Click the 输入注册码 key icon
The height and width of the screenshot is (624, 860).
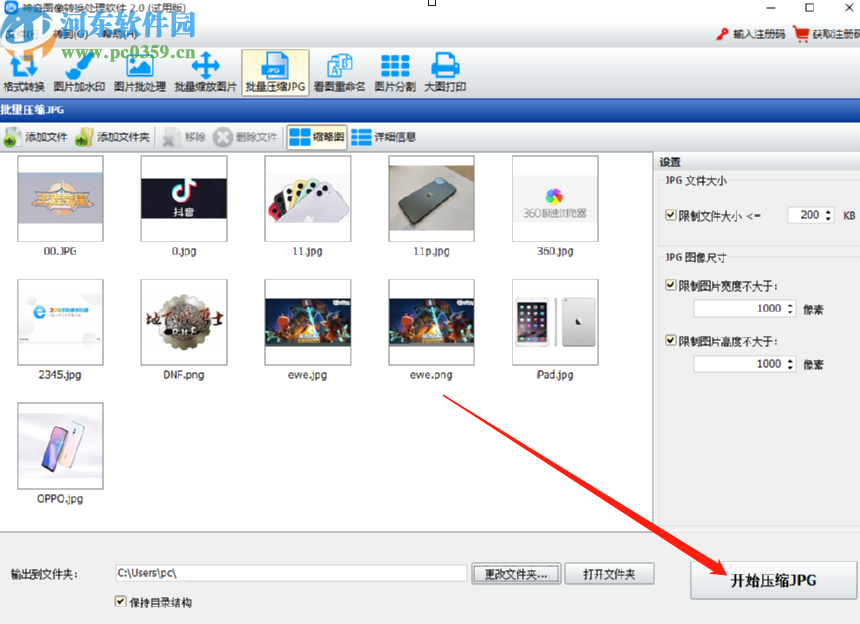722,34
